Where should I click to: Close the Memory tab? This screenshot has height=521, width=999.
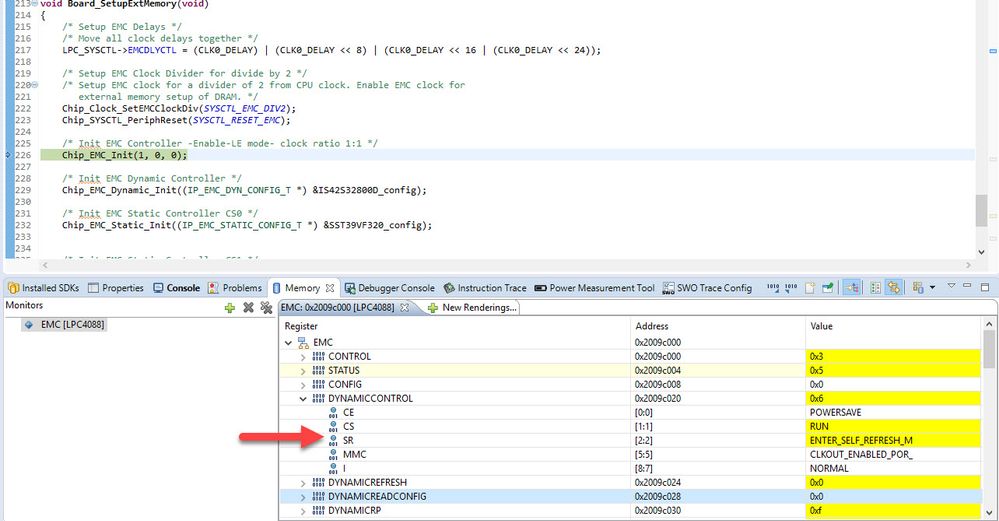pyautogui.click(x=330, y=288)
